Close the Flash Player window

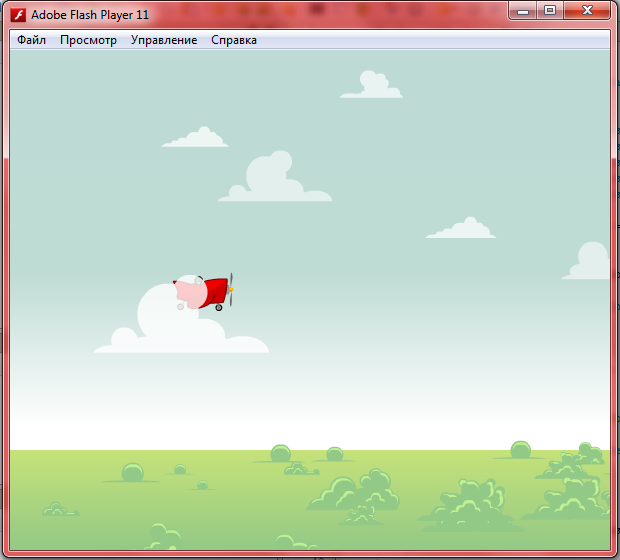click(587, 11)
